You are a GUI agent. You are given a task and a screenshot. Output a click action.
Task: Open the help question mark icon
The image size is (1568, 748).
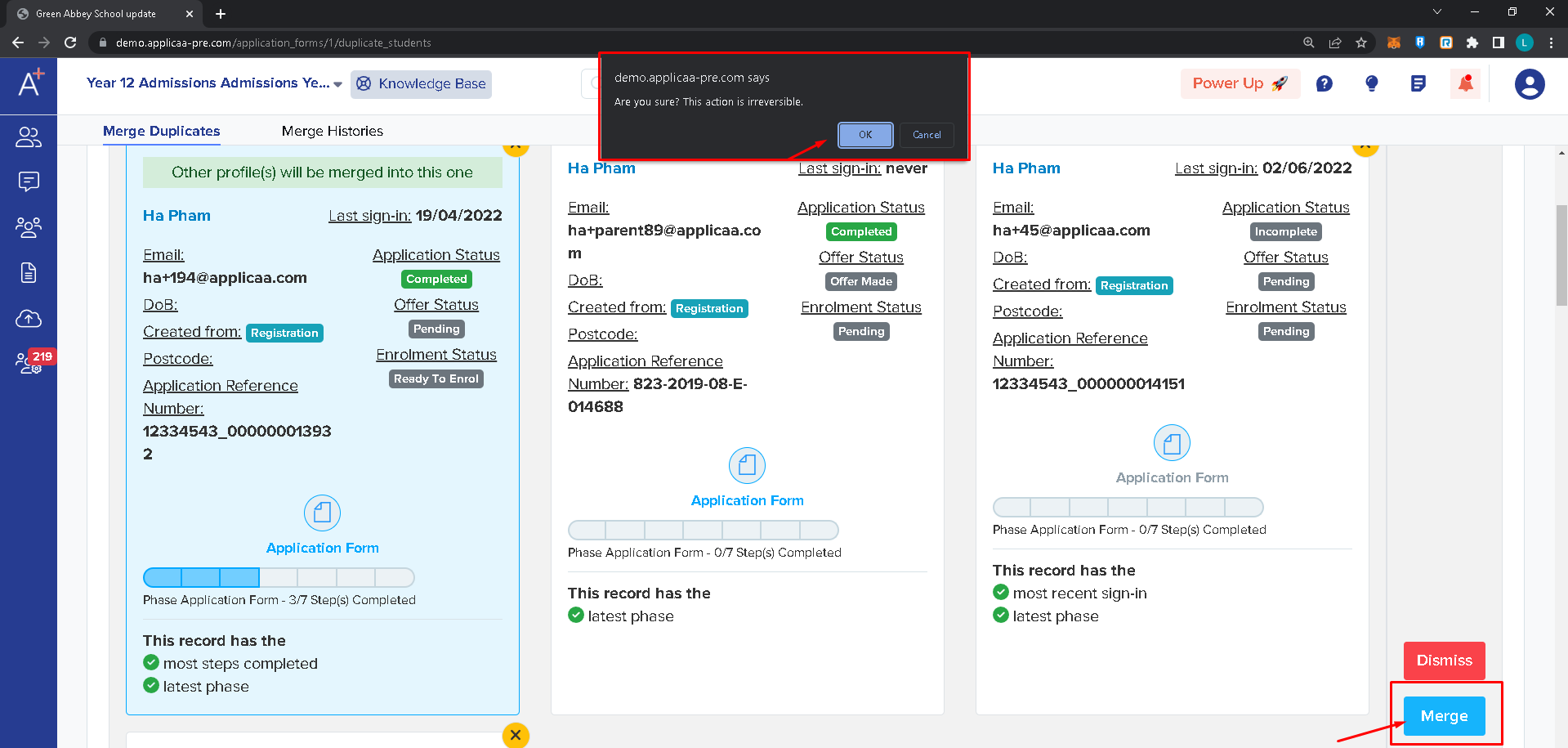[1325, 83]
